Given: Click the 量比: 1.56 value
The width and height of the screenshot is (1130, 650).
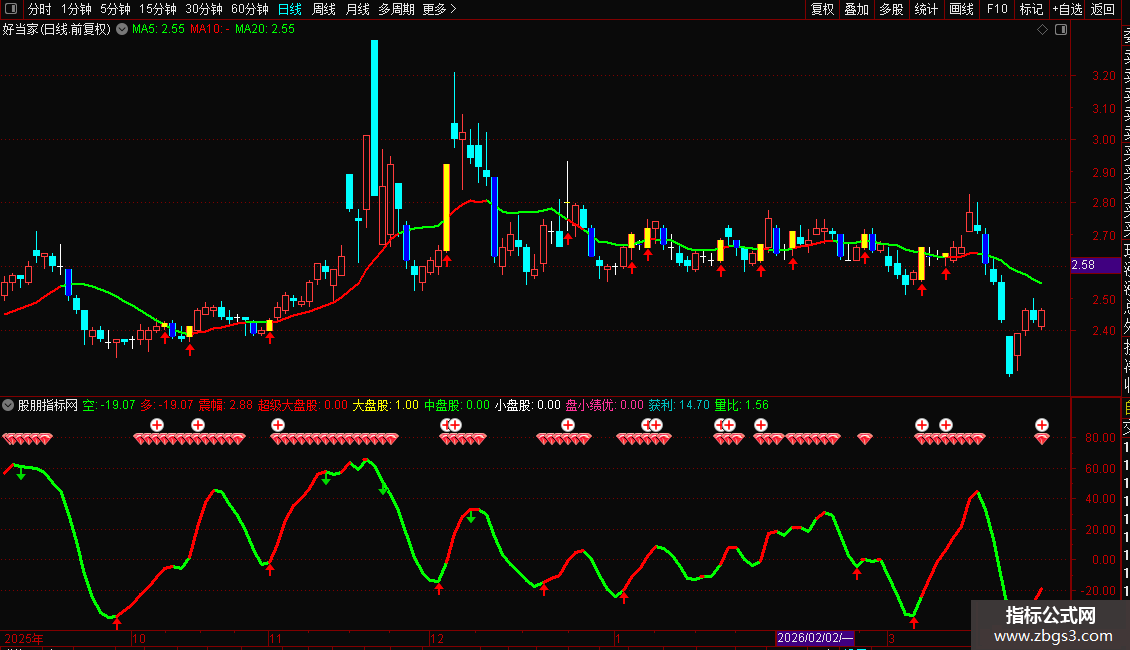Looking at the screenshot, I should pyautogui.click(x=742, y=405).
